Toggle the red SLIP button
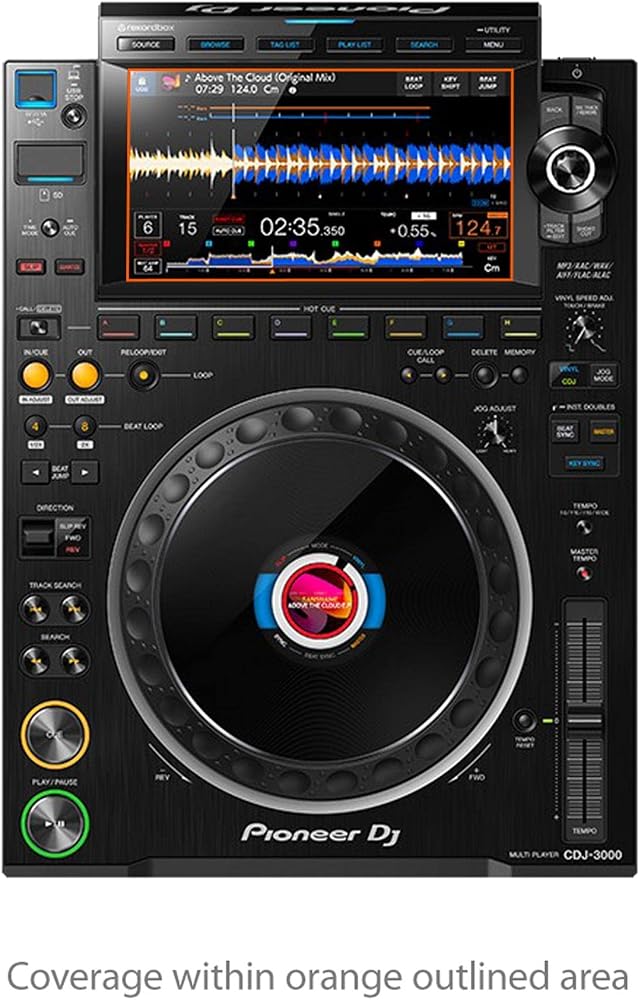The image size is (640, 1000). pos(31,267)
